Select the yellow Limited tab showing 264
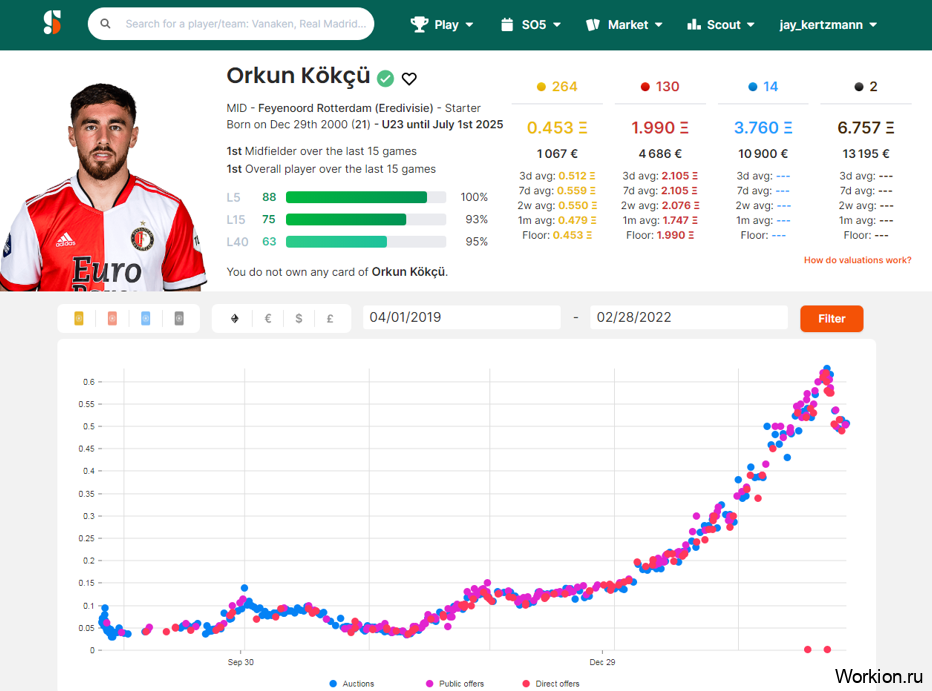The width and height of the screenshot is (932, 691). pos(557,87)
